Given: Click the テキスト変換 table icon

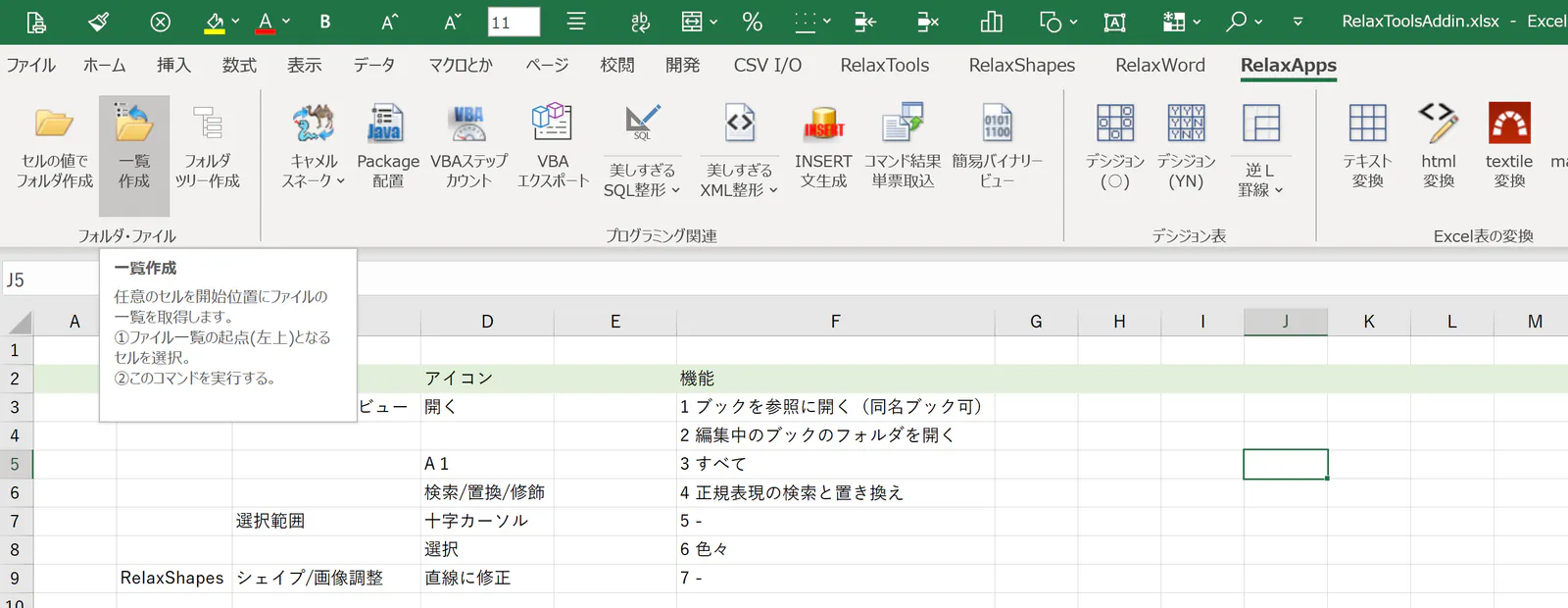Looking at the screenshot, I should pyautogui.click(x=1367, y=124).
